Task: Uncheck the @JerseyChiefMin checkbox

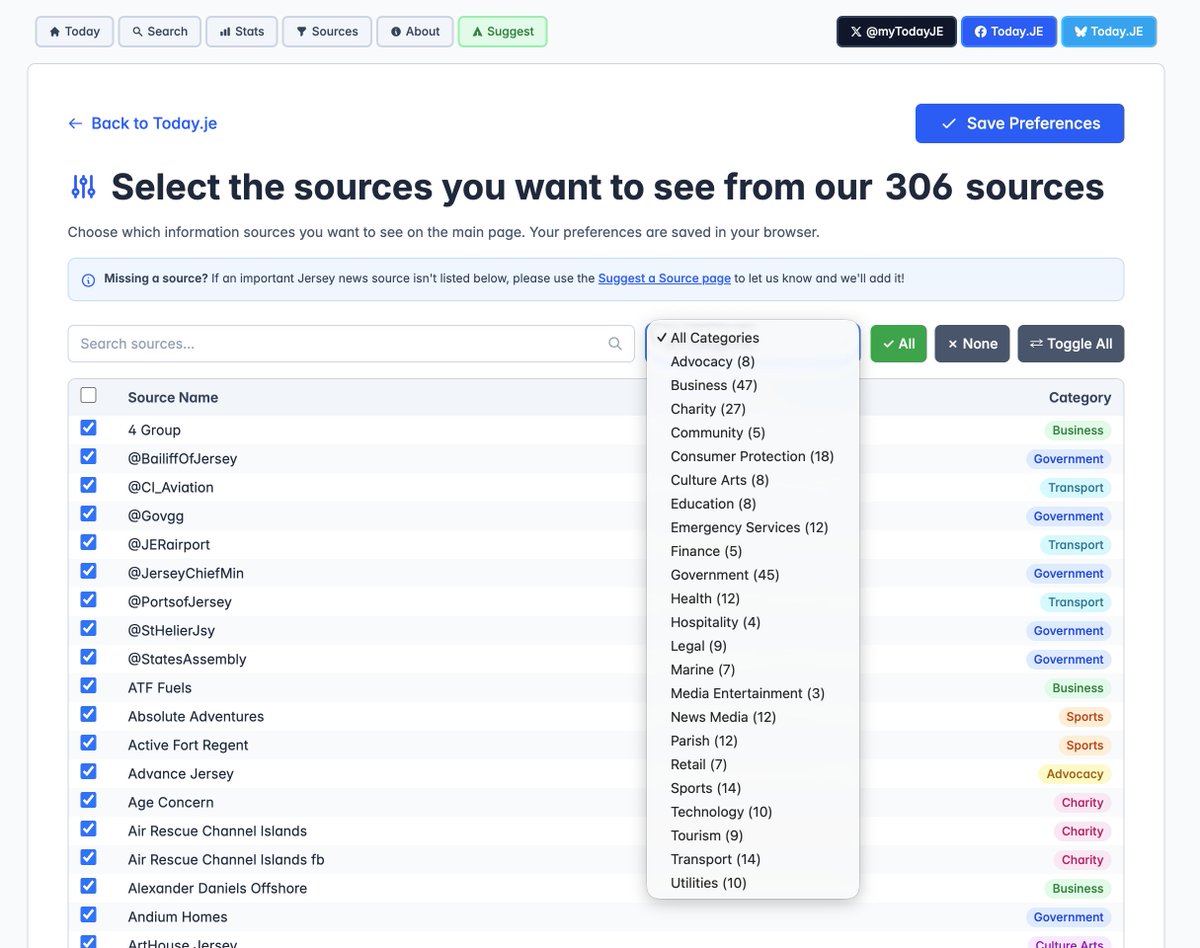Action: click(88, 571)
